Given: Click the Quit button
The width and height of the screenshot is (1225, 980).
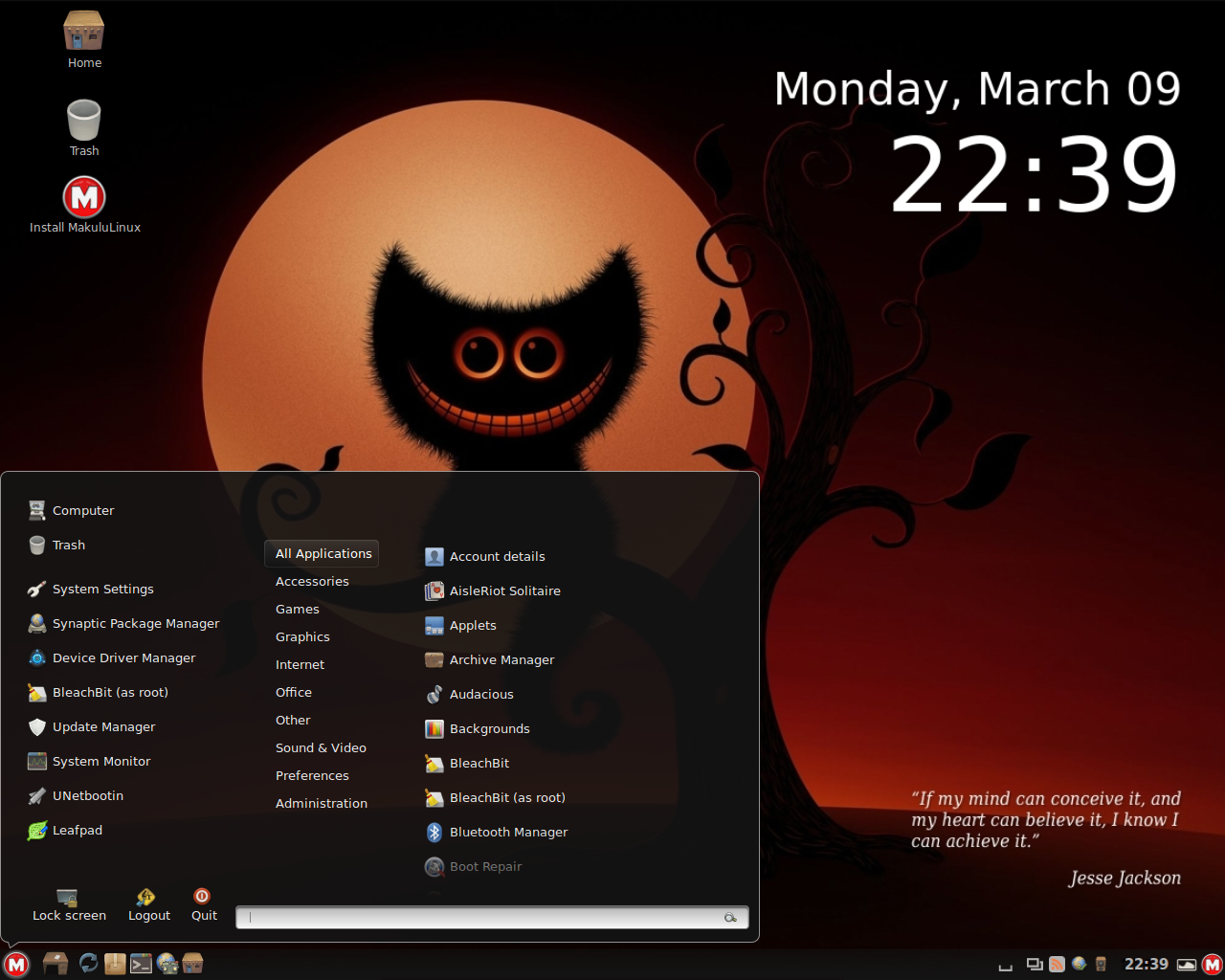Looking at the screenshot, I should click(204, 905).
